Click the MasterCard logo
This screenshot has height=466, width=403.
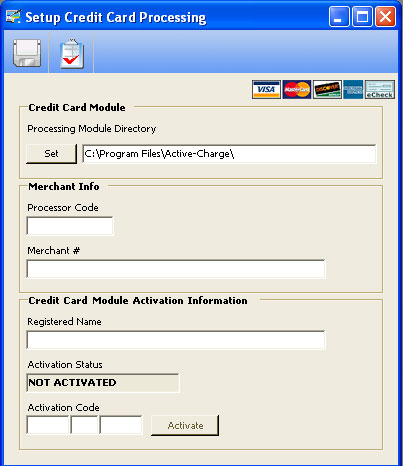297,89
